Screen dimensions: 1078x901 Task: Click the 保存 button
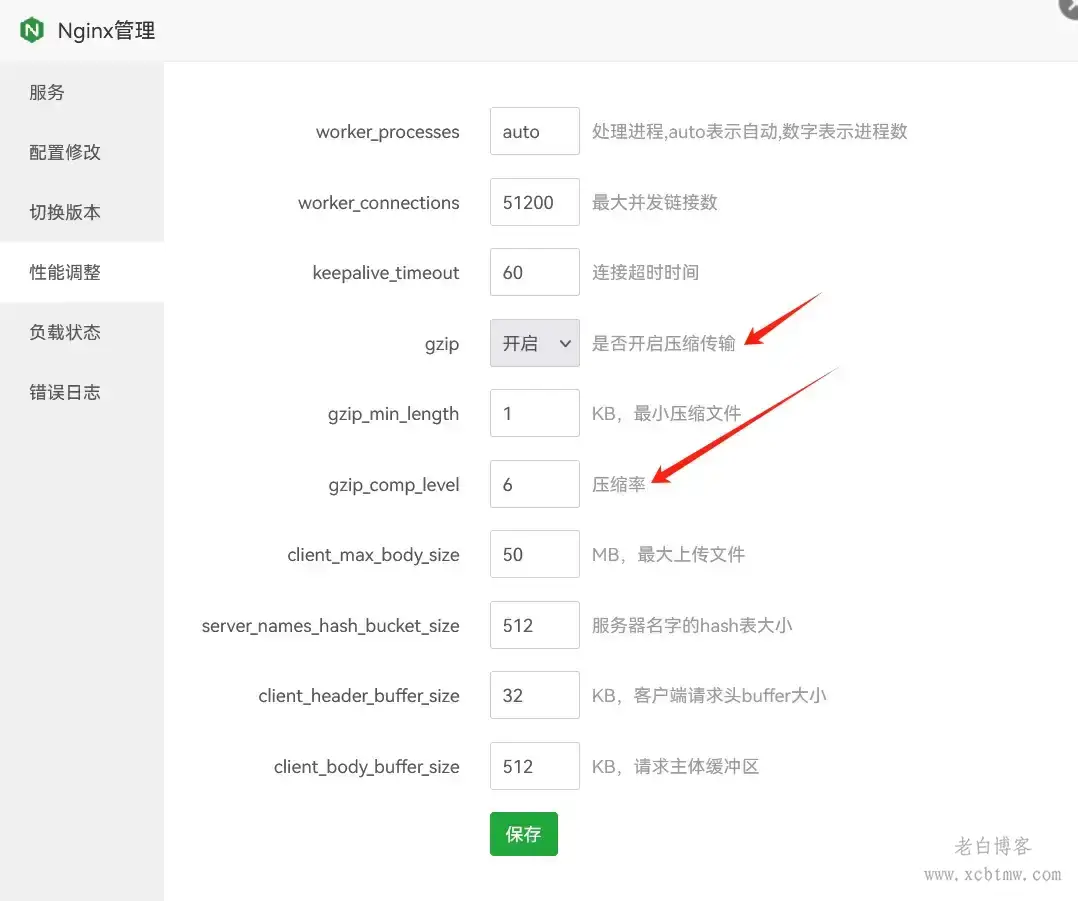point(523,833)
